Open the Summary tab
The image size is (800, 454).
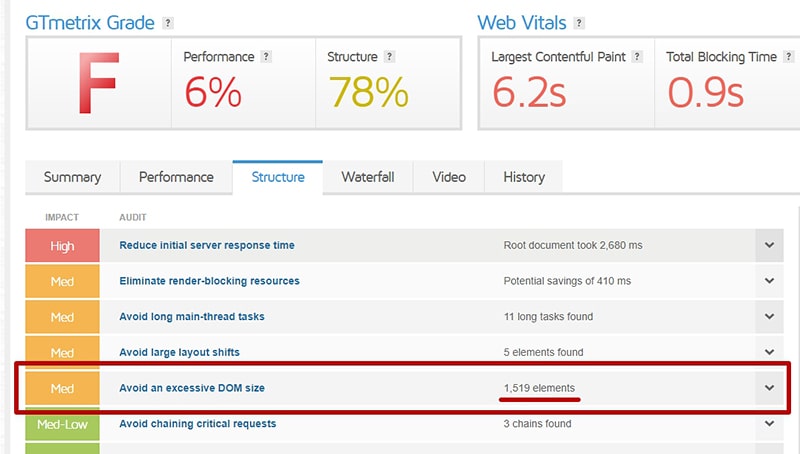tap(72, 177)
